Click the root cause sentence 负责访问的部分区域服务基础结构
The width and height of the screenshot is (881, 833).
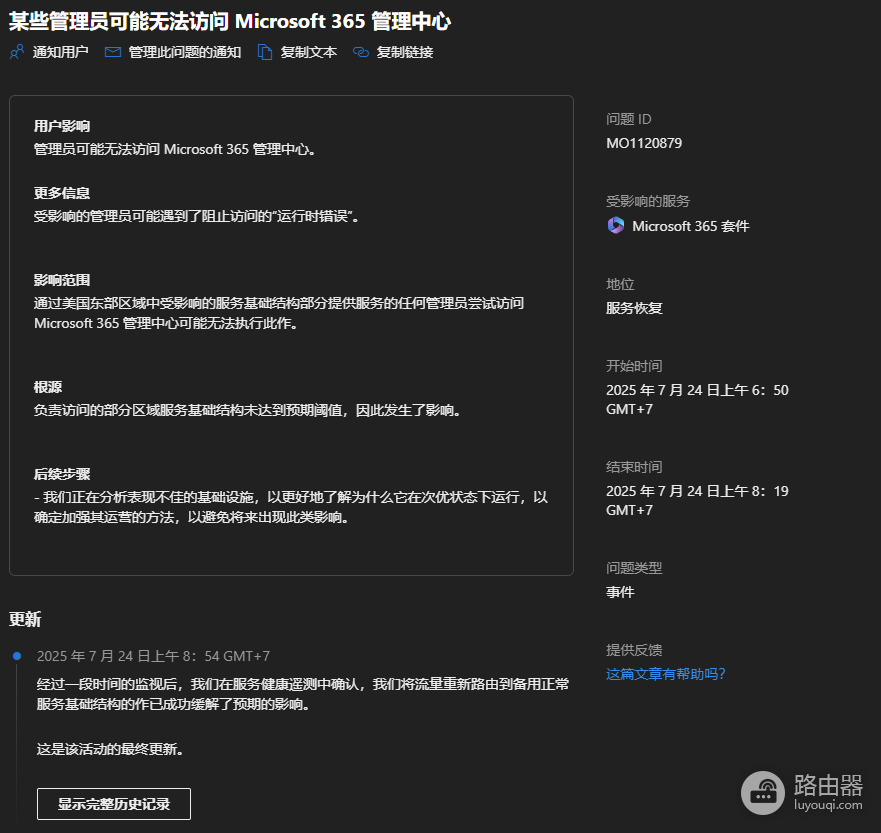click(247, 411)
